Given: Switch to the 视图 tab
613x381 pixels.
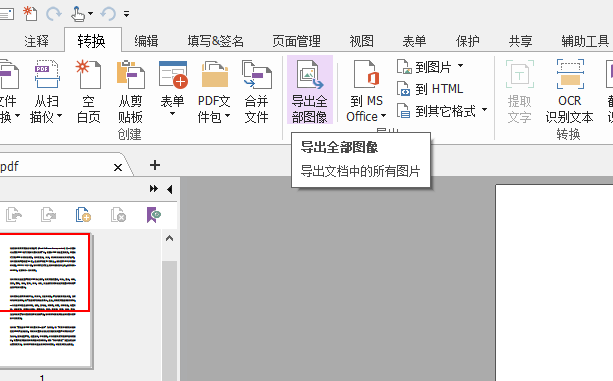Looking at the screenshot, I should 362,41.
